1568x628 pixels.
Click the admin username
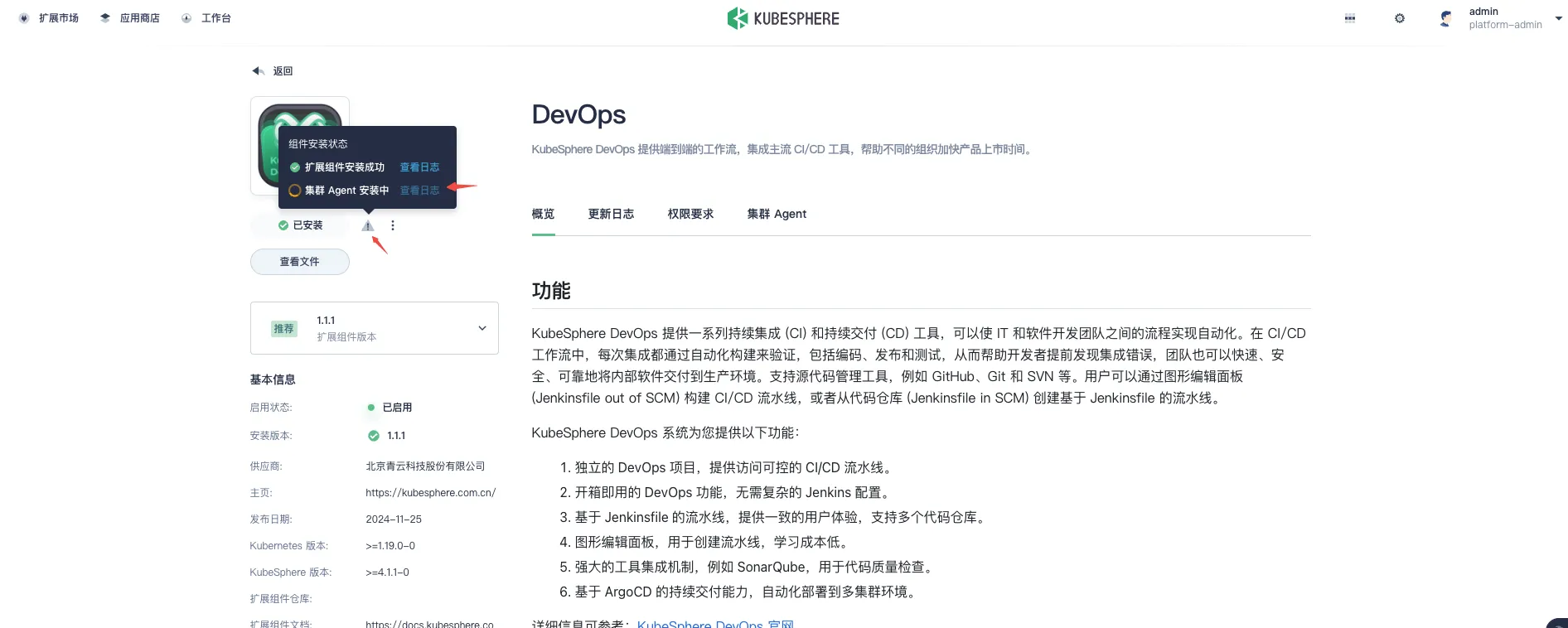[1483, 12]
